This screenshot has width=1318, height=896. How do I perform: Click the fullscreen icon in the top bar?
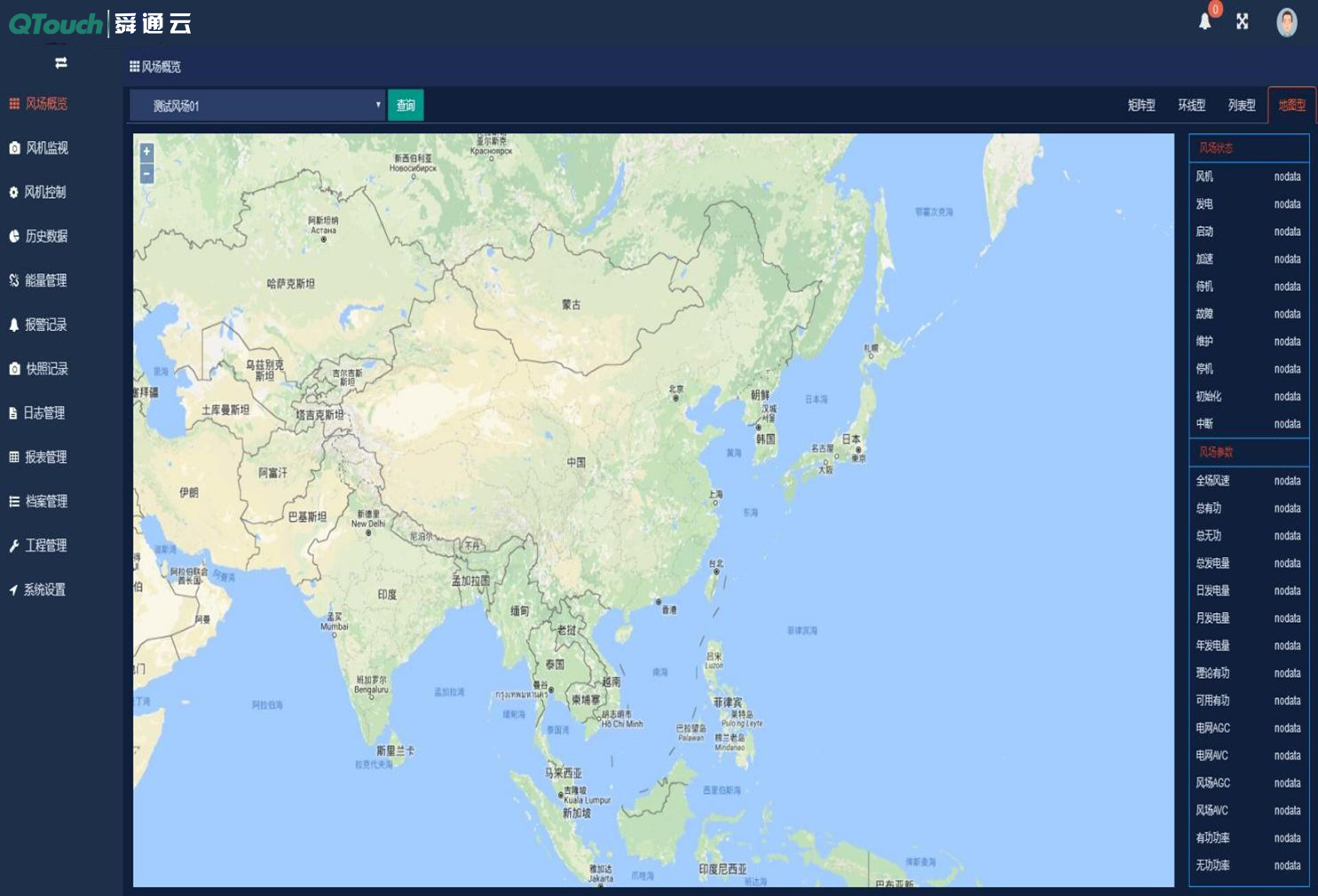pyautogui.click(x=1243, y=21)
